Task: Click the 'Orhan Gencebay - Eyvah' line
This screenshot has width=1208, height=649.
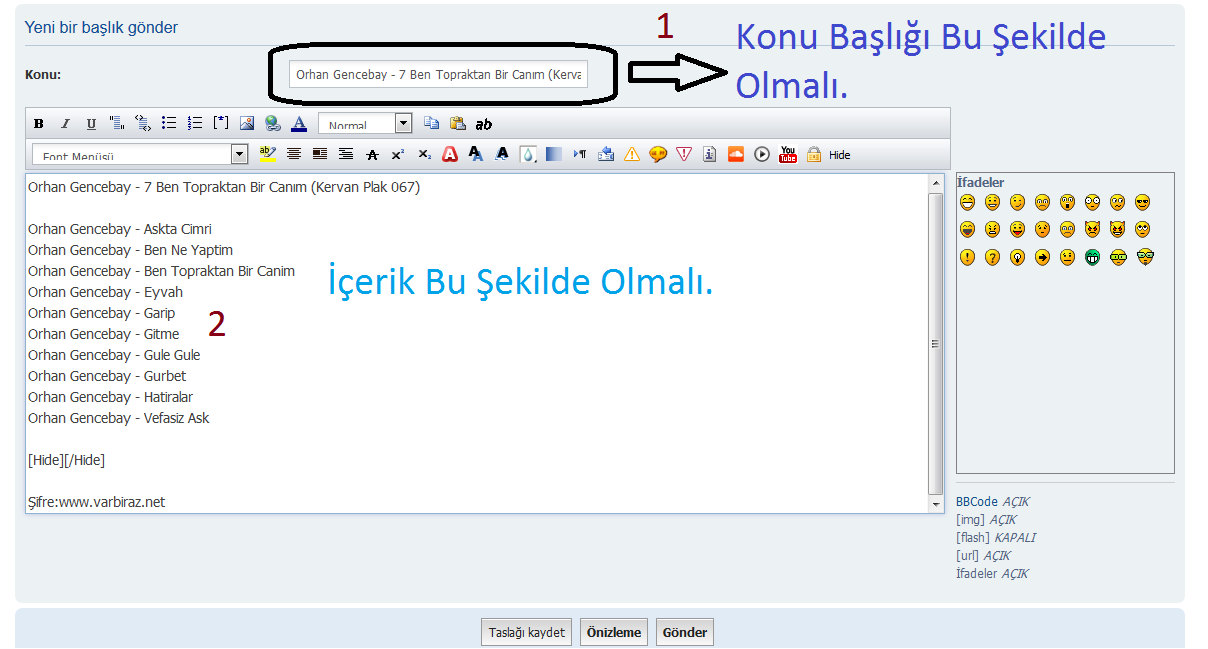Action: pyautogui.click(x=105, y=292)
